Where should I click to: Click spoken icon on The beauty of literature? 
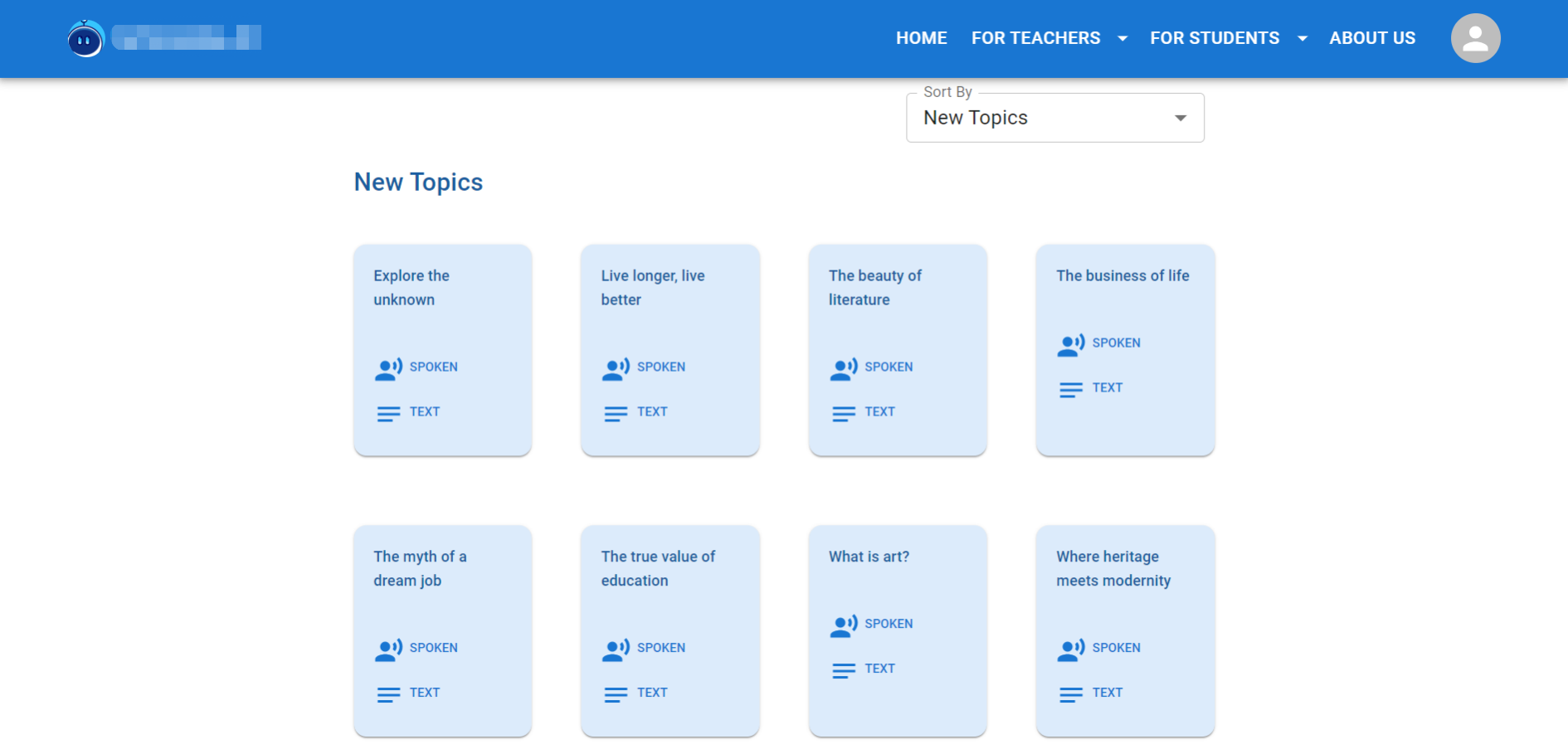point(844,368)
